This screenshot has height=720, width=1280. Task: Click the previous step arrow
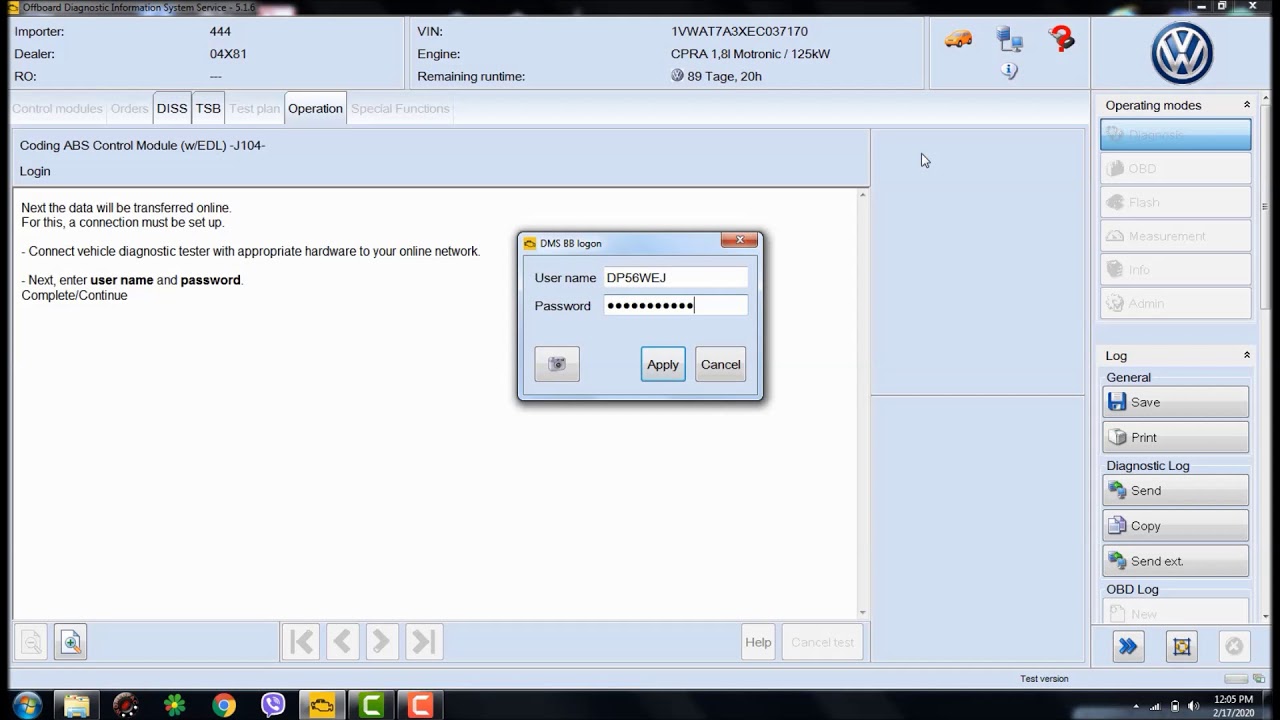(342, 642)
